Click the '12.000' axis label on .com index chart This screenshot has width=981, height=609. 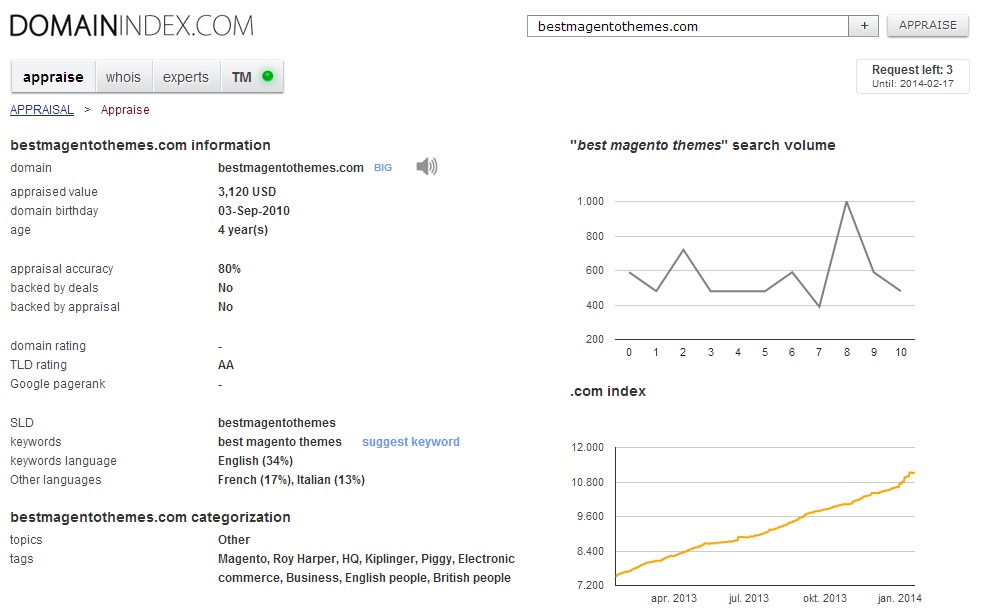(x=587, y=448)
